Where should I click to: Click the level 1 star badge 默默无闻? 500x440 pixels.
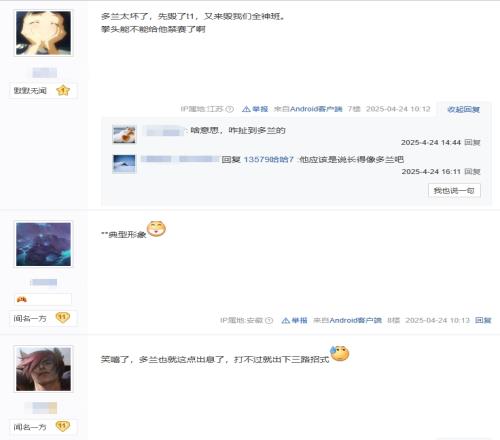63,91
